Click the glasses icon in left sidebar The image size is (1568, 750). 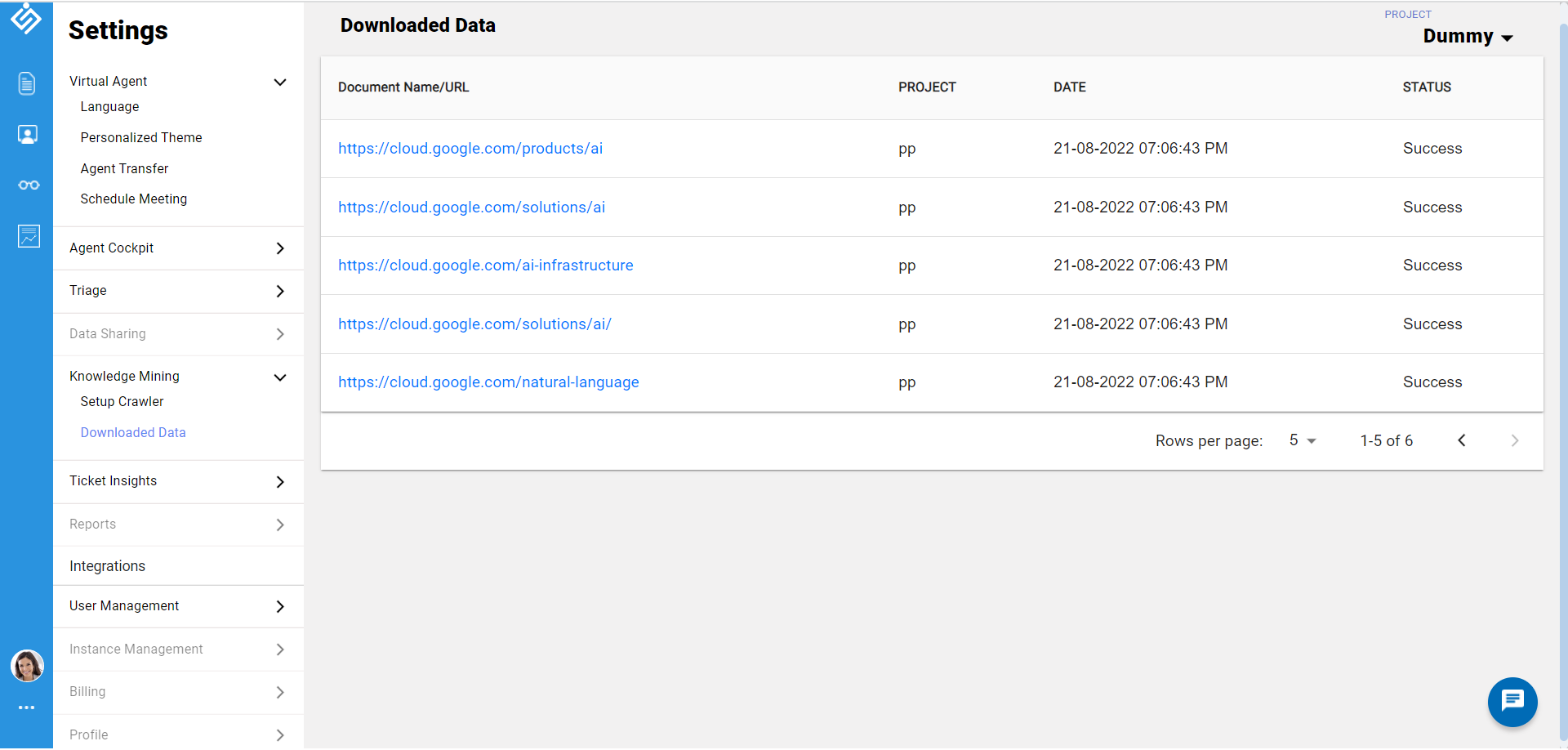[29, 185]
